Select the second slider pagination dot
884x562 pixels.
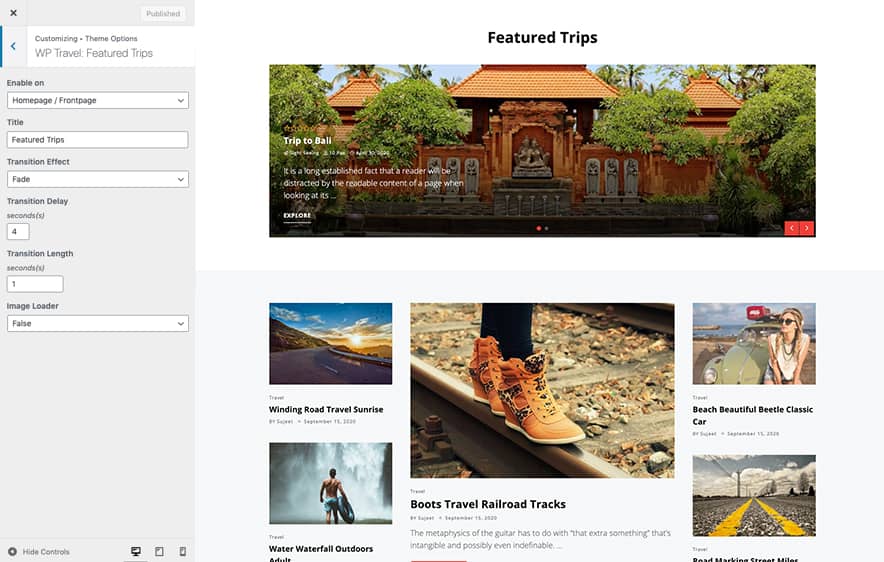(547, 228)
